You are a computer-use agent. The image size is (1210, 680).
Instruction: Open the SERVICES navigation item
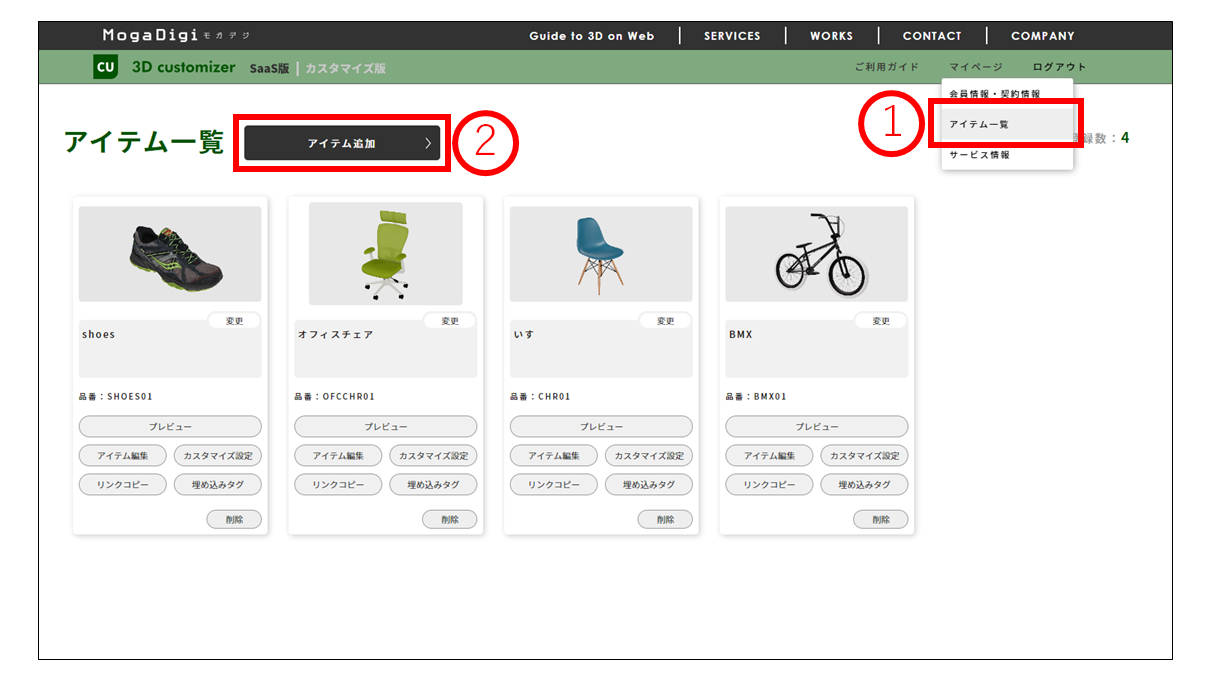click(732, 36)
